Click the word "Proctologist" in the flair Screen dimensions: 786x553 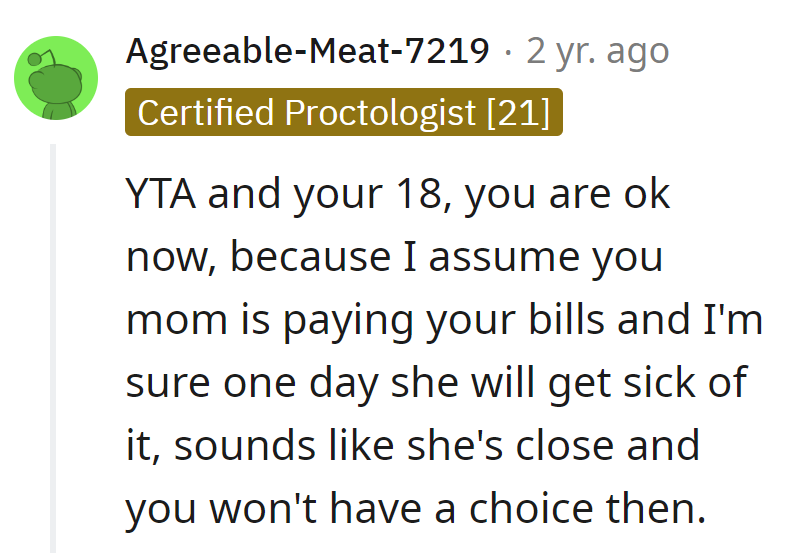(x=381, y=112)
